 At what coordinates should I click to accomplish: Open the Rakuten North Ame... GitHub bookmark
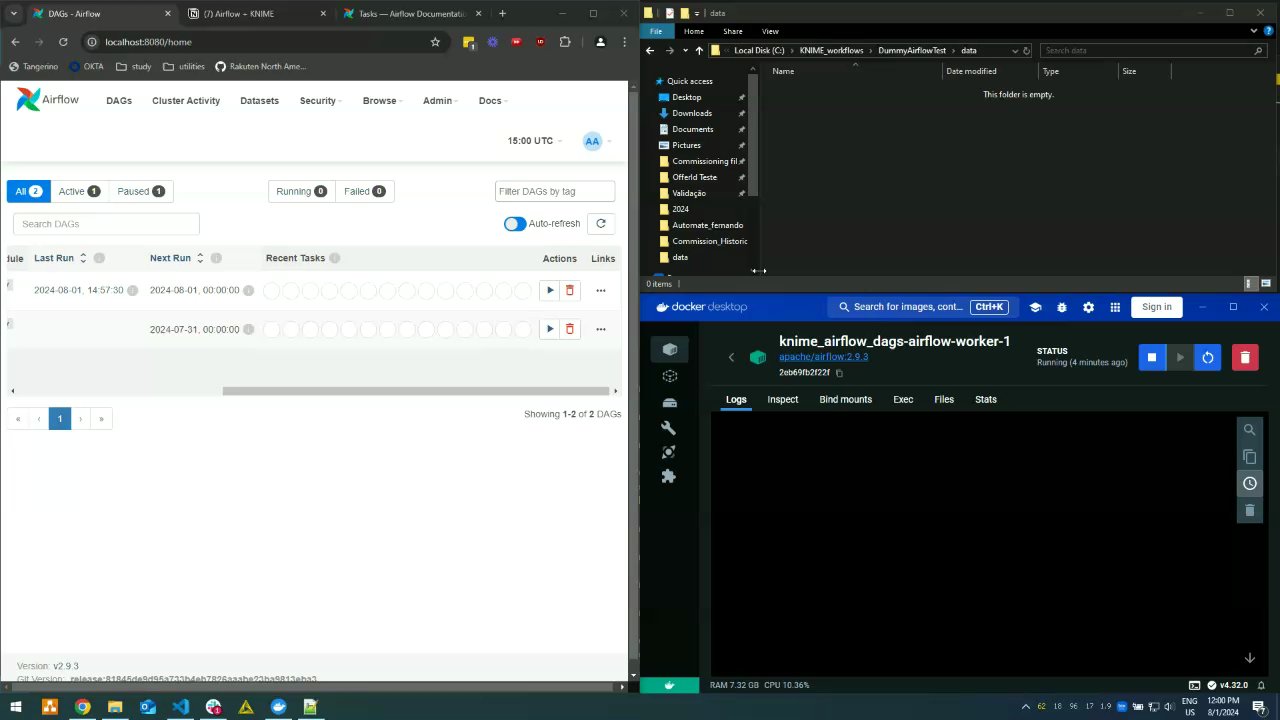click(260, 66)
